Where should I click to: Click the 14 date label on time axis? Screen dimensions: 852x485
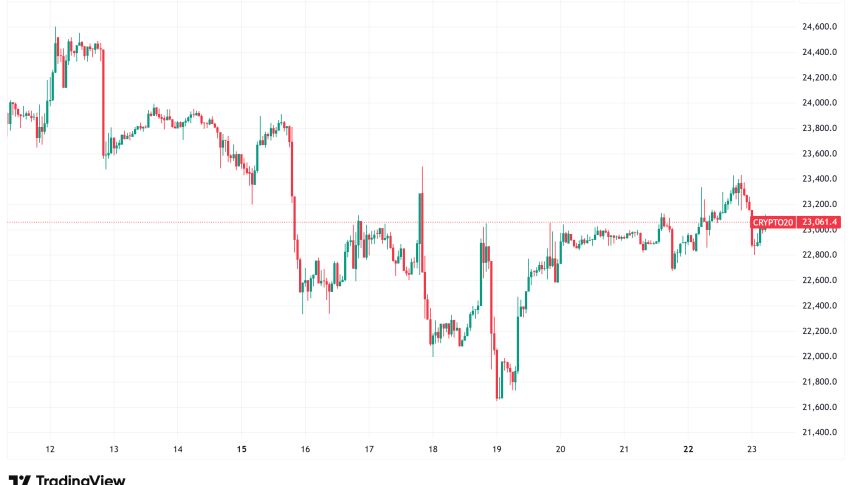coord(177,450)
